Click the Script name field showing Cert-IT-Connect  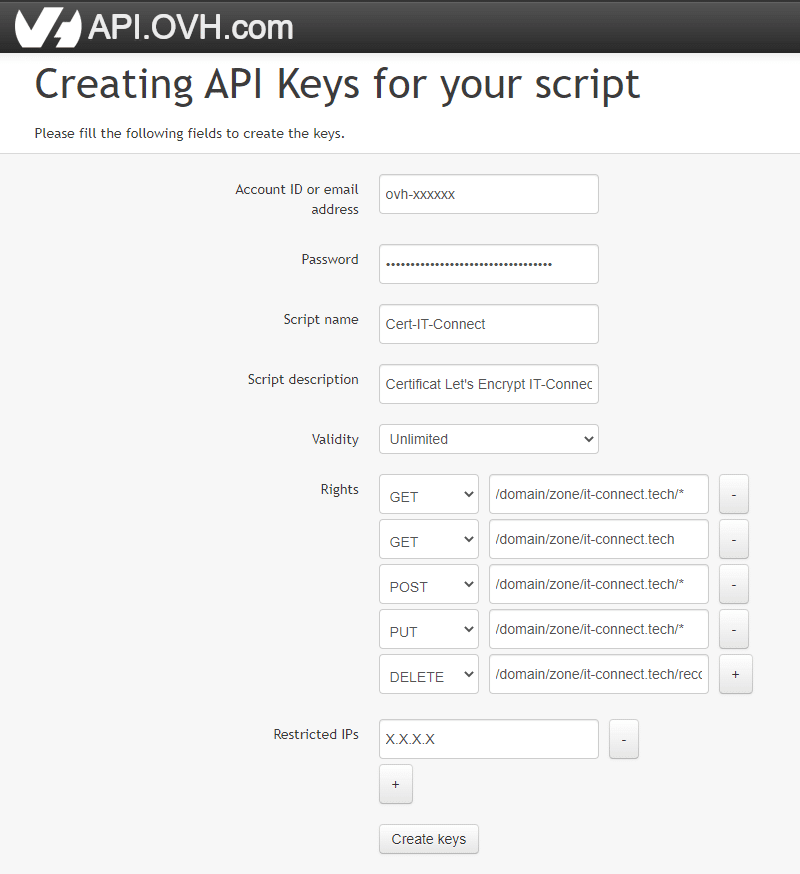pos(488,324)
